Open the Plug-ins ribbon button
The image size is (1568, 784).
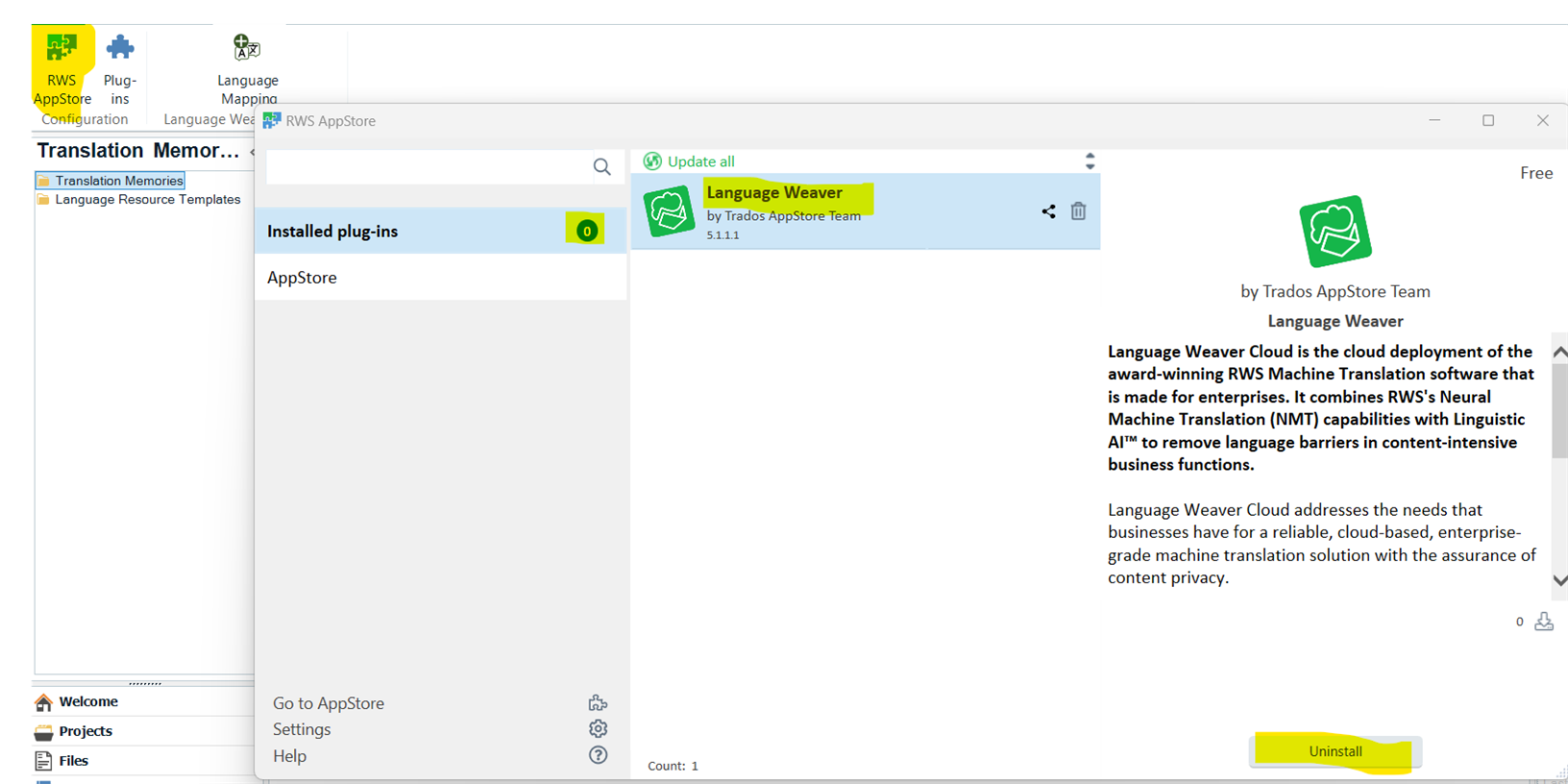(120, 70)
